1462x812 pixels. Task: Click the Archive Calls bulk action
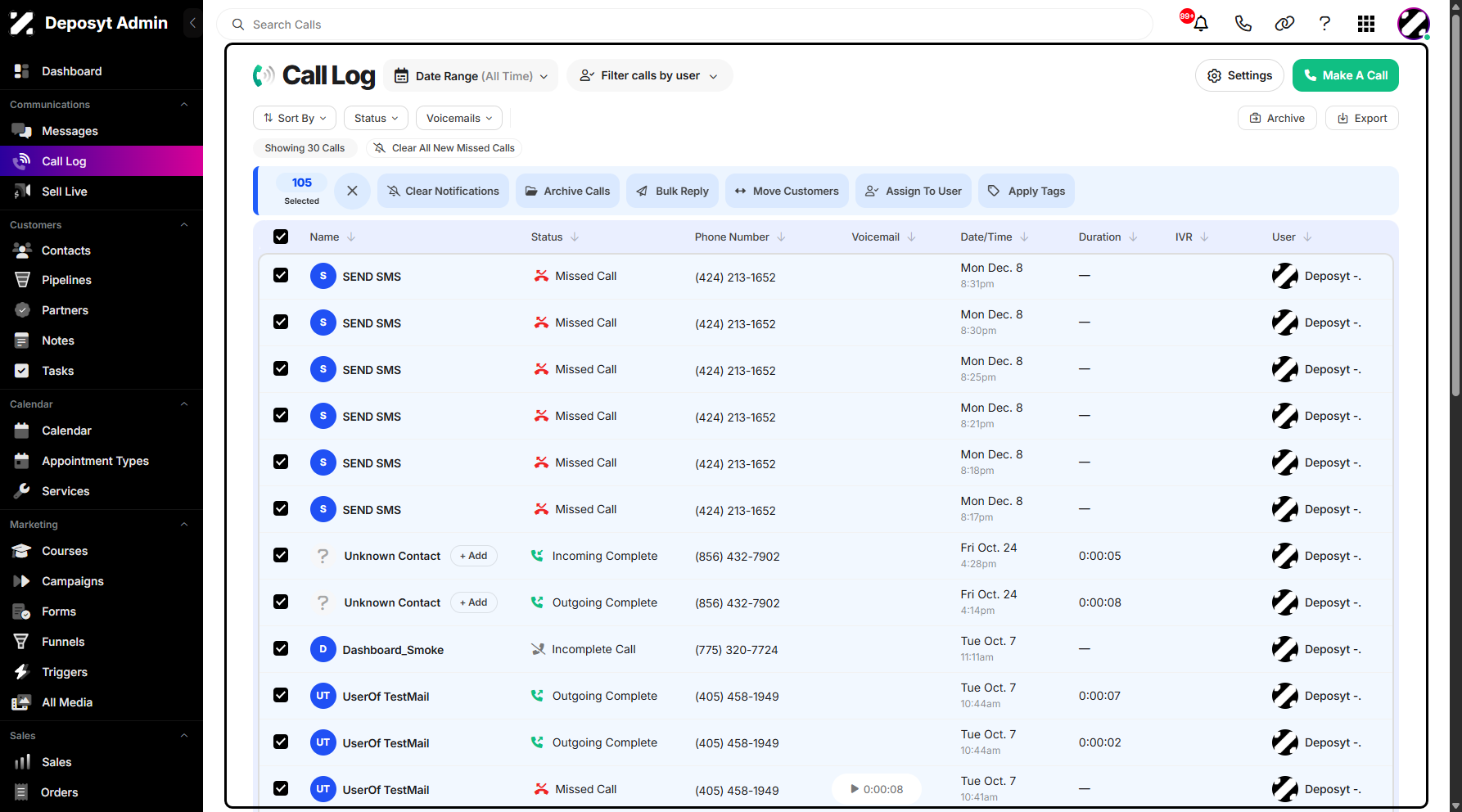[567, 191]
